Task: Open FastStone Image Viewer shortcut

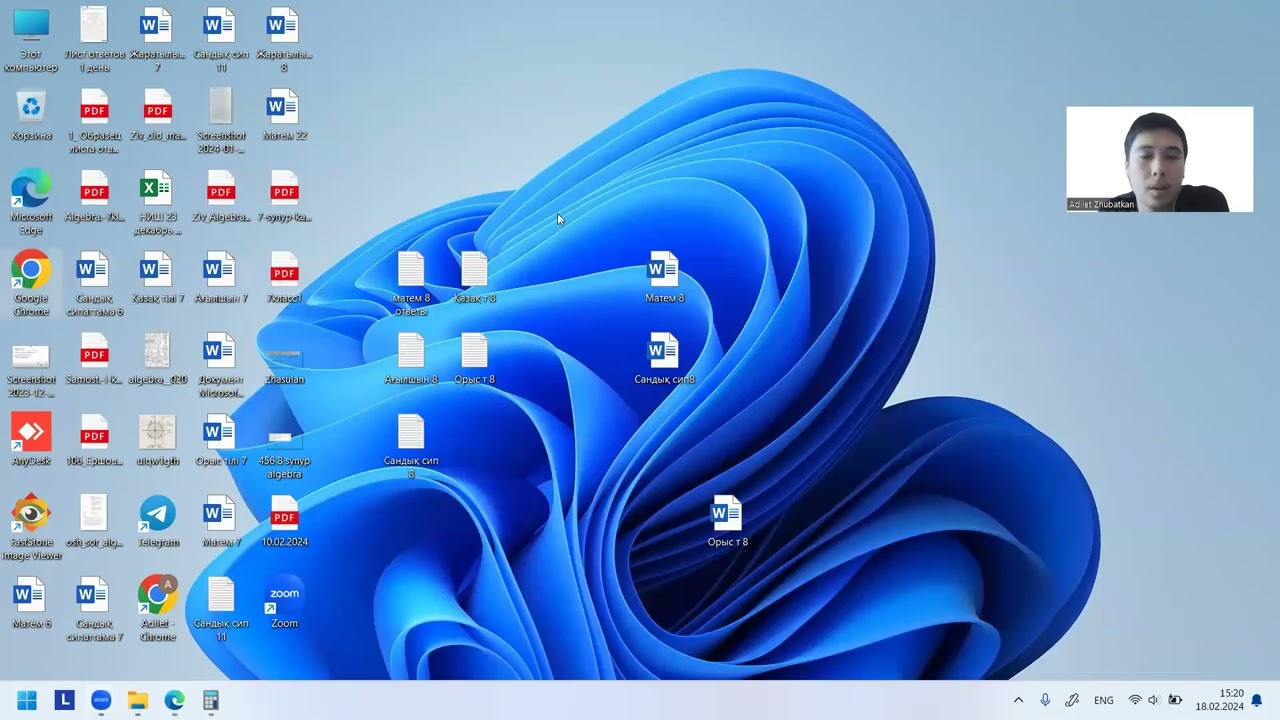Action: coord(31,527)
